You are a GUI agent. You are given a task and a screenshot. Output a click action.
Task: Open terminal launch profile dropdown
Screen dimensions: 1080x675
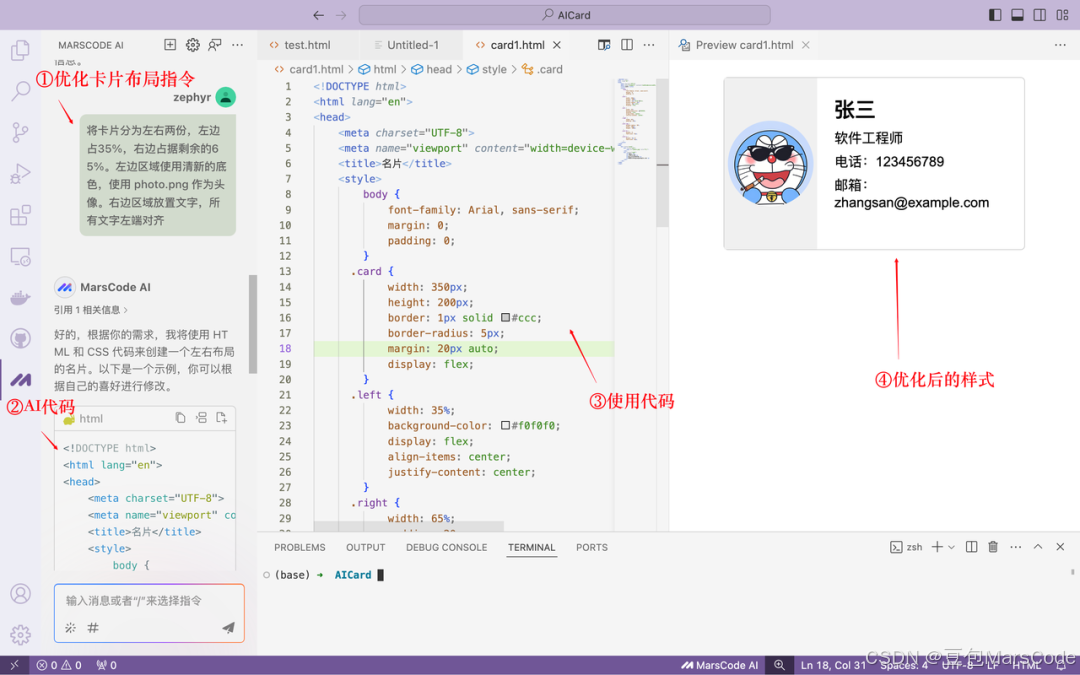click(x=952, y=547)
